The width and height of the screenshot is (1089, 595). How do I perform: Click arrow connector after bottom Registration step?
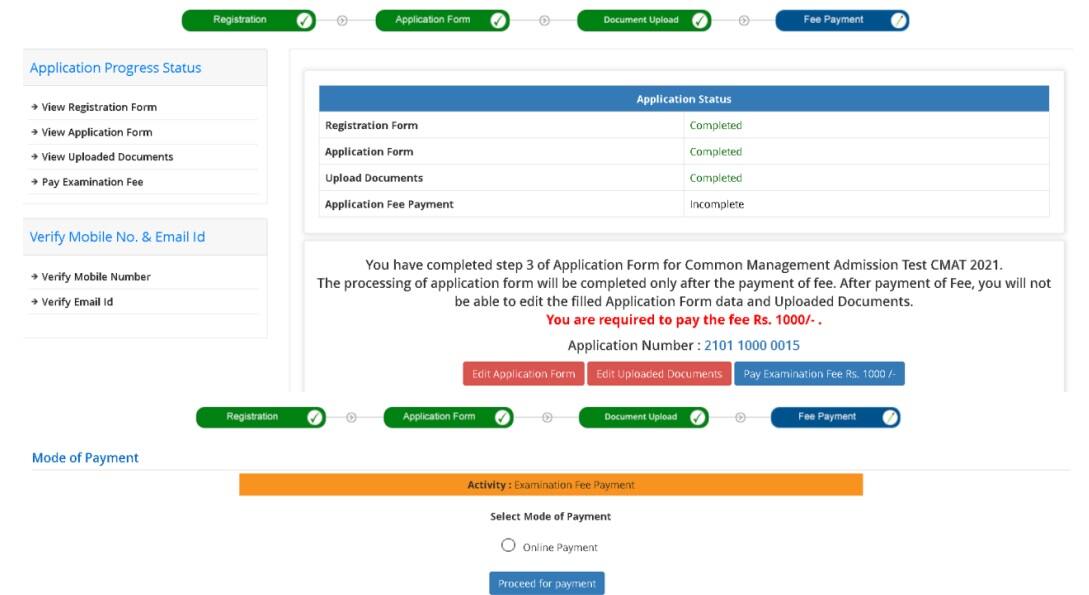(x=351, y=417)
